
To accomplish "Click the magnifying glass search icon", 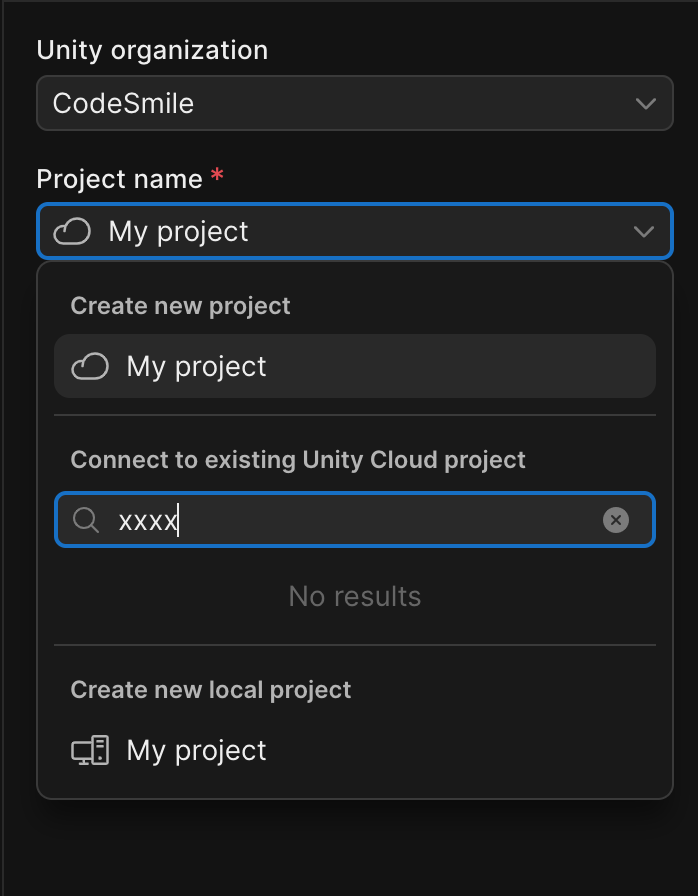I will [x=87, y=521].
